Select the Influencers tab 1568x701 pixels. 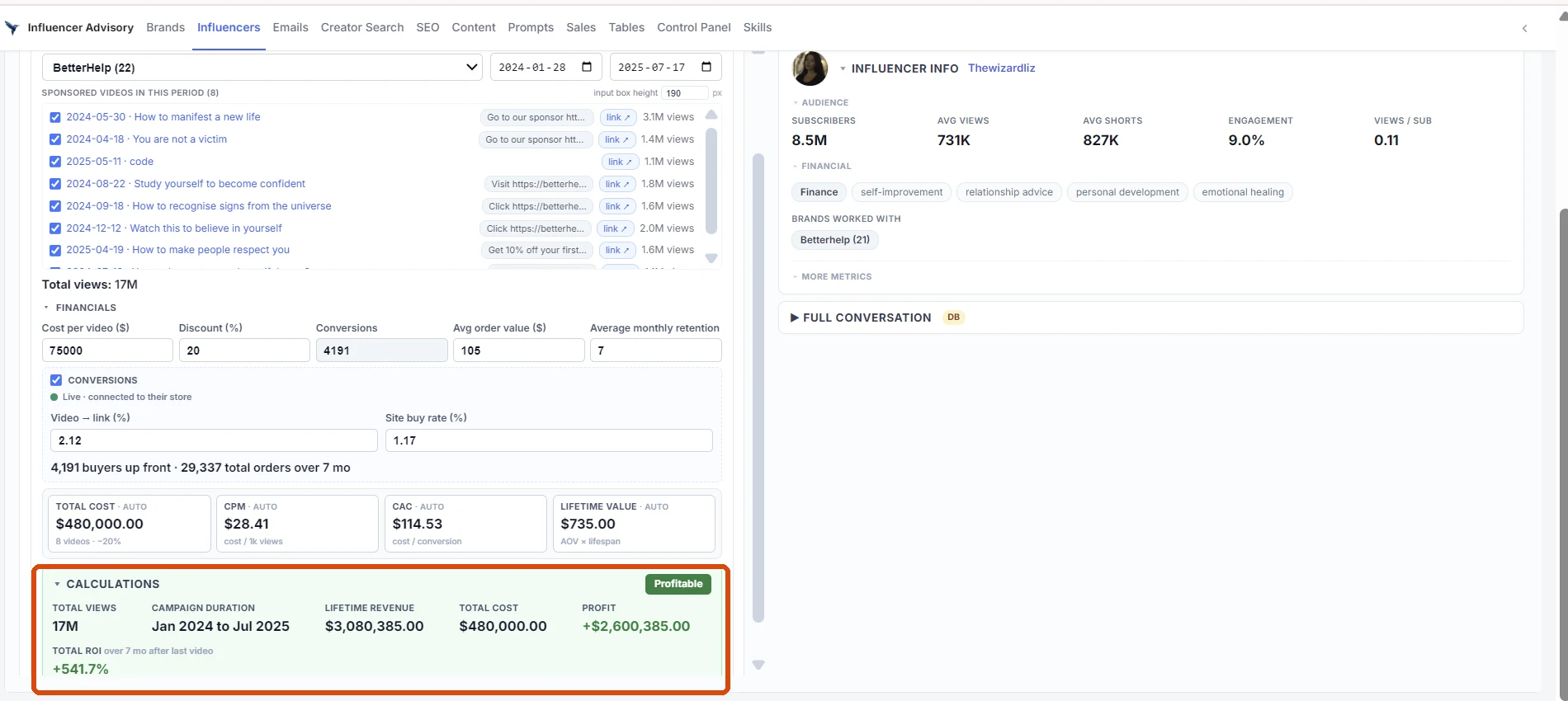229,27
